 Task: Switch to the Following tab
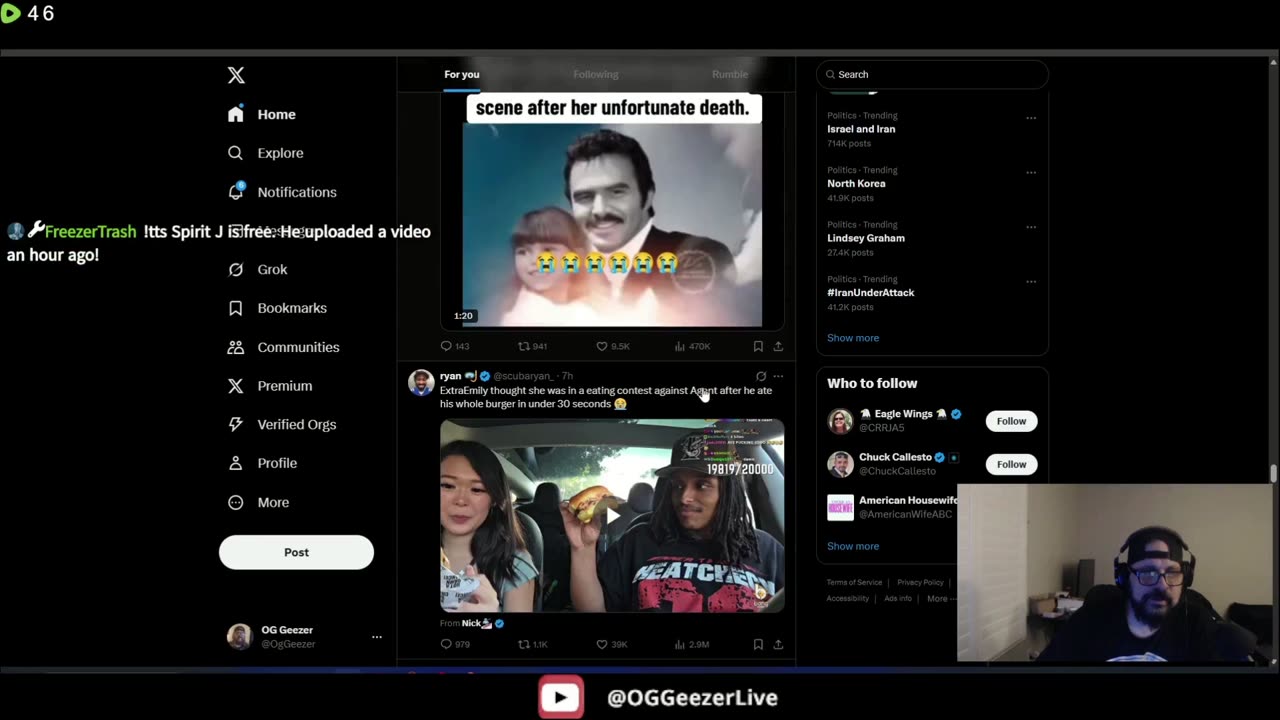coord(596,74)
